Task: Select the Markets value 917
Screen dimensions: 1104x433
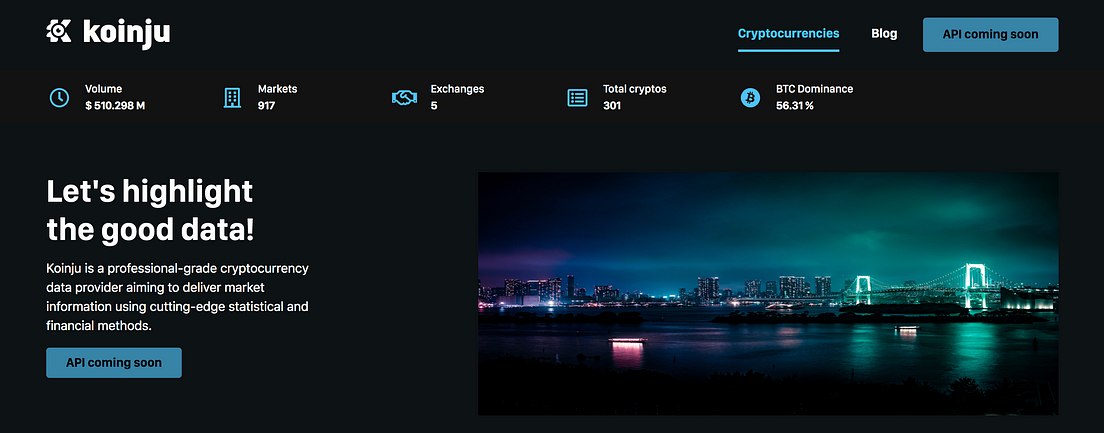Action: click(x=266, y=106)
